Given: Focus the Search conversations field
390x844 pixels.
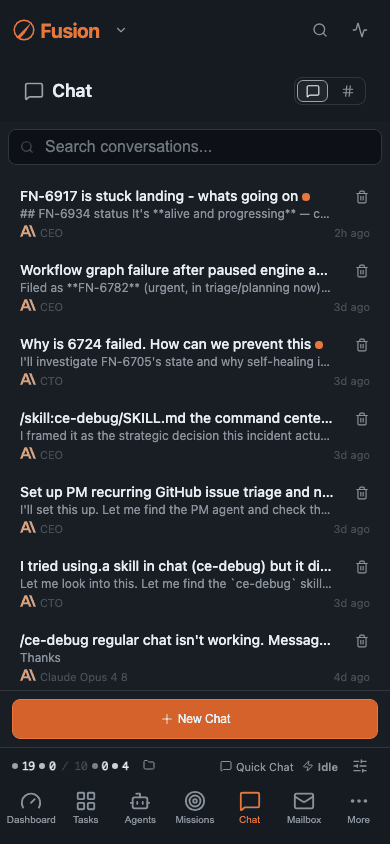Looking at the screenshot, I should click(195, 146).
